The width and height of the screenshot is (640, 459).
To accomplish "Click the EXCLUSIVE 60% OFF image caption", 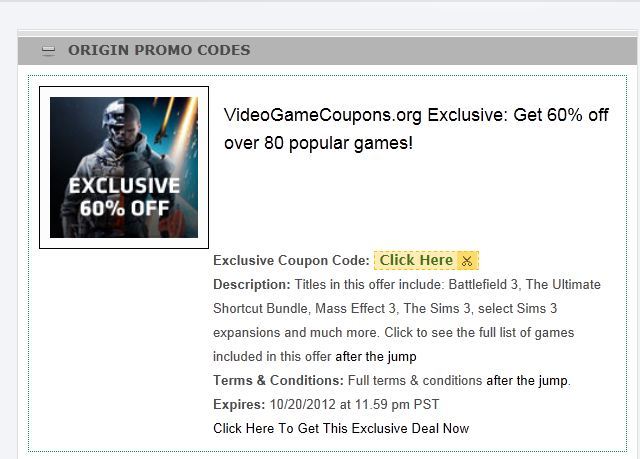I will coord(124,197).
